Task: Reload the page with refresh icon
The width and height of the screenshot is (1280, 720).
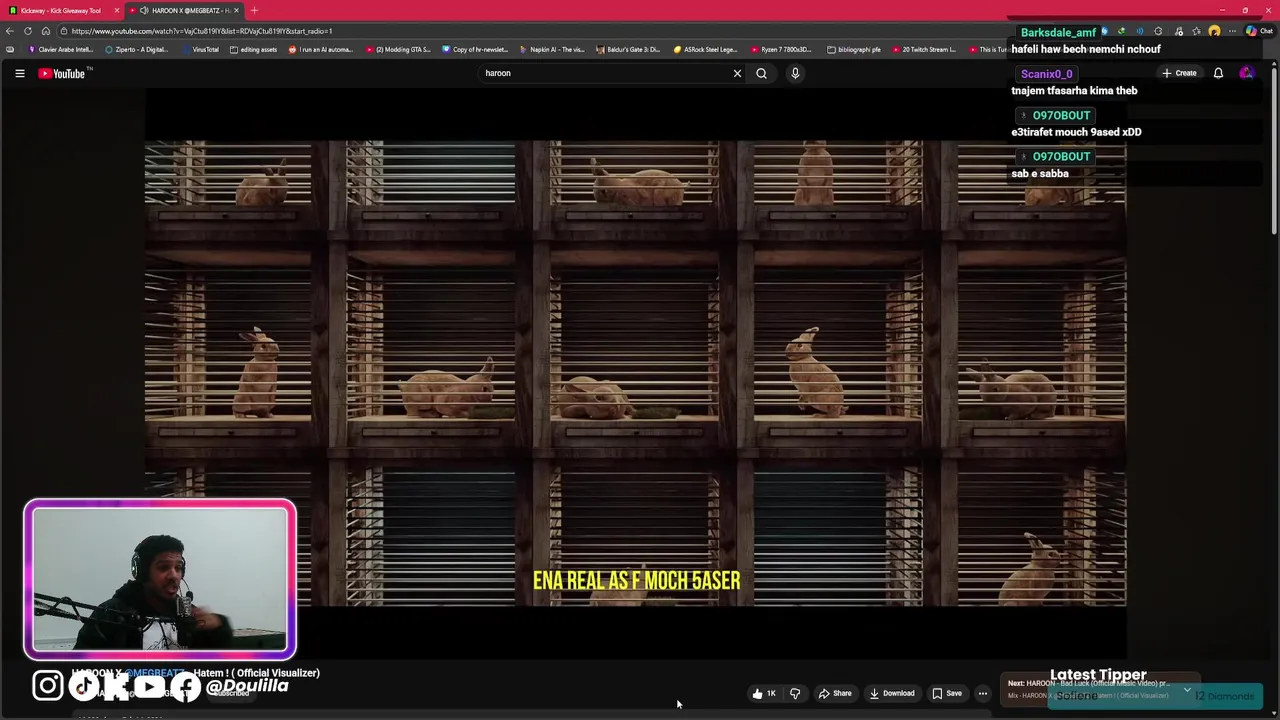Action: click(x=28, y=31)
